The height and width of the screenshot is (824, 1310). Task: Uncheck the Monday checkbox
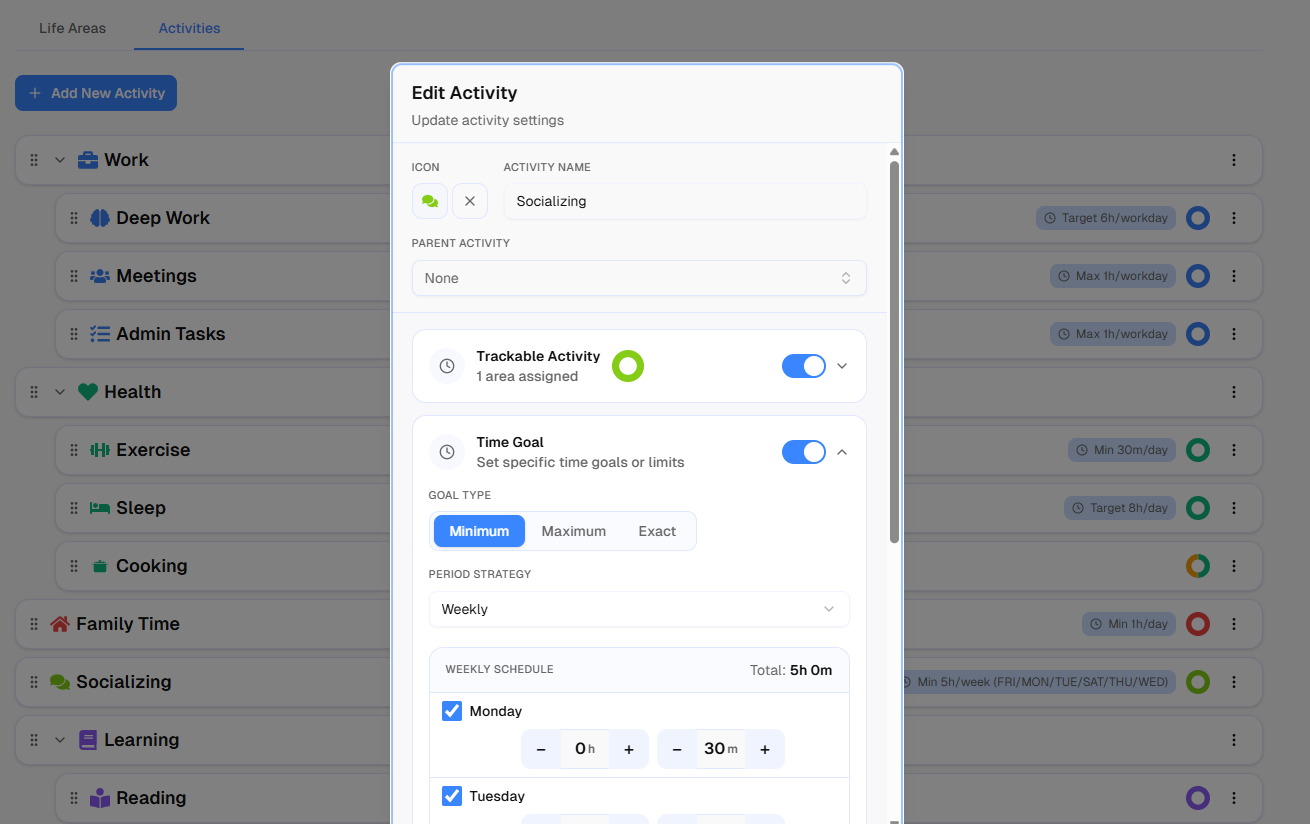point(452,711)
